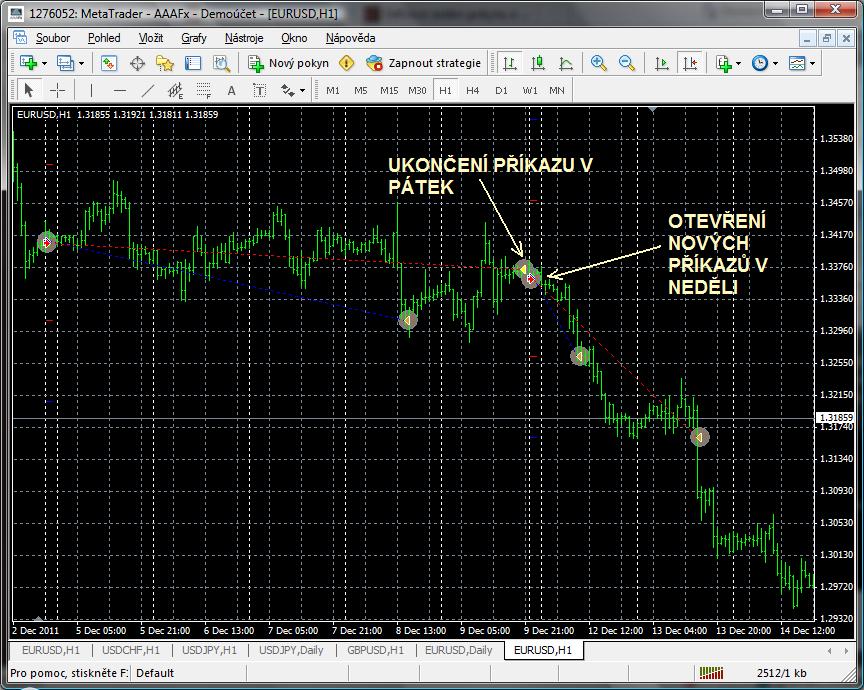Switch to the USDJPY,Daily chart tab
The height and width of the screenshot is (690, 864).
[291, 650]
